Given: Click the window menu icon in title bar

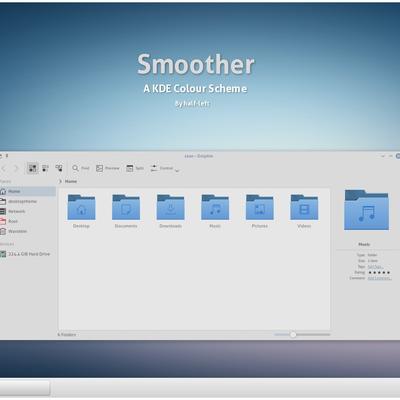Looking at the screenshot, I should 1,156.
